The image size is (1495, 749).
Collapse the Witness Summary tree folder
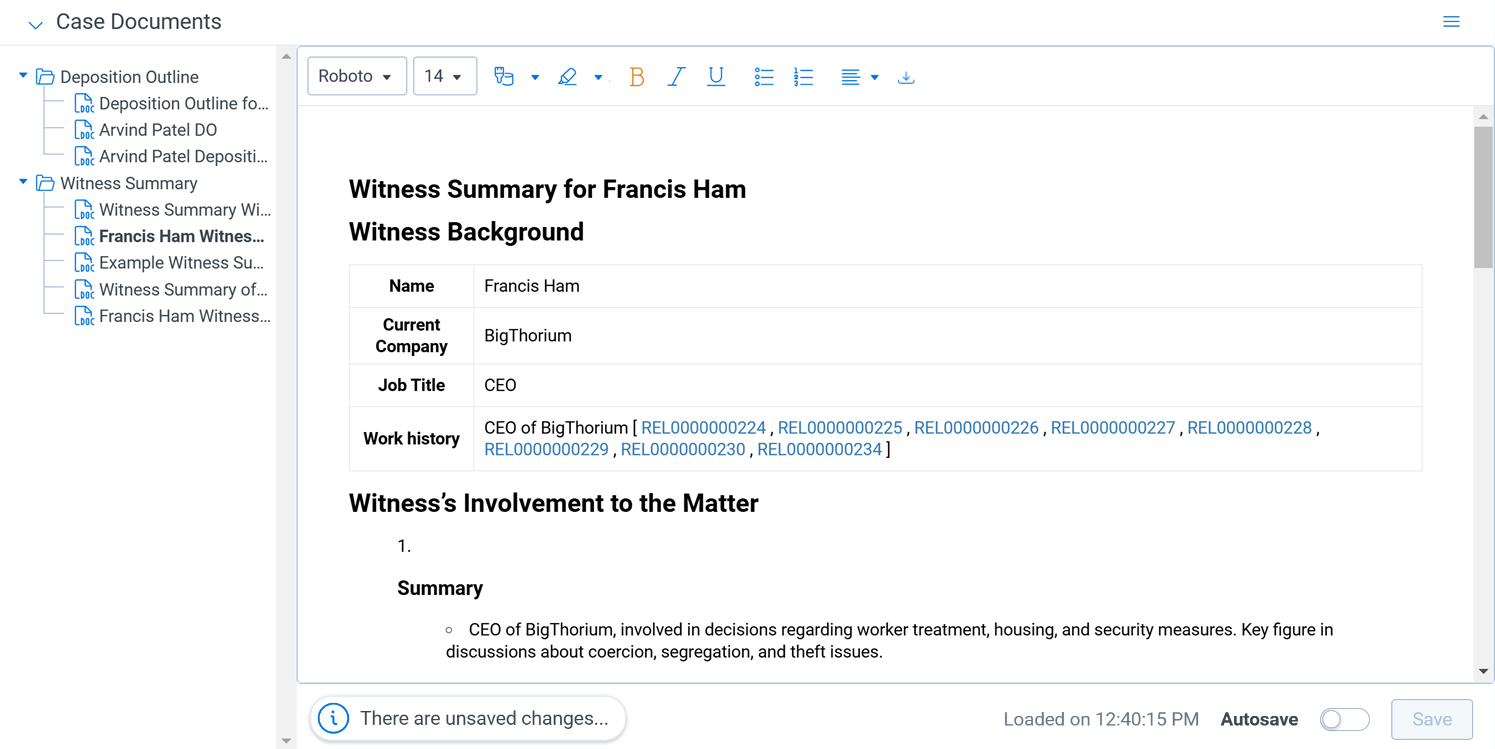pyautogui.click(x=23, y=183)
